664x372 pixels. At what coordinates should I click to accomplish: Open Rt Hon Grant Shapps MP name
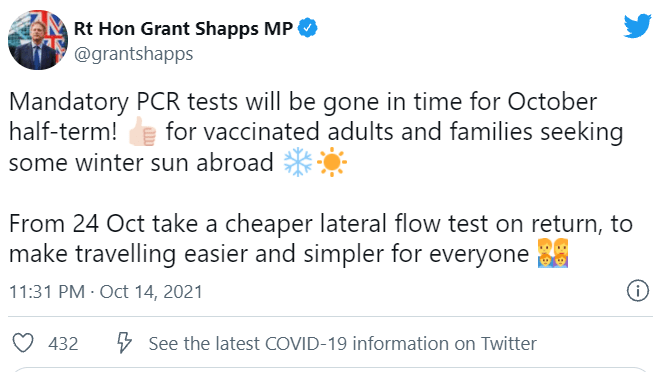(183, 29)
